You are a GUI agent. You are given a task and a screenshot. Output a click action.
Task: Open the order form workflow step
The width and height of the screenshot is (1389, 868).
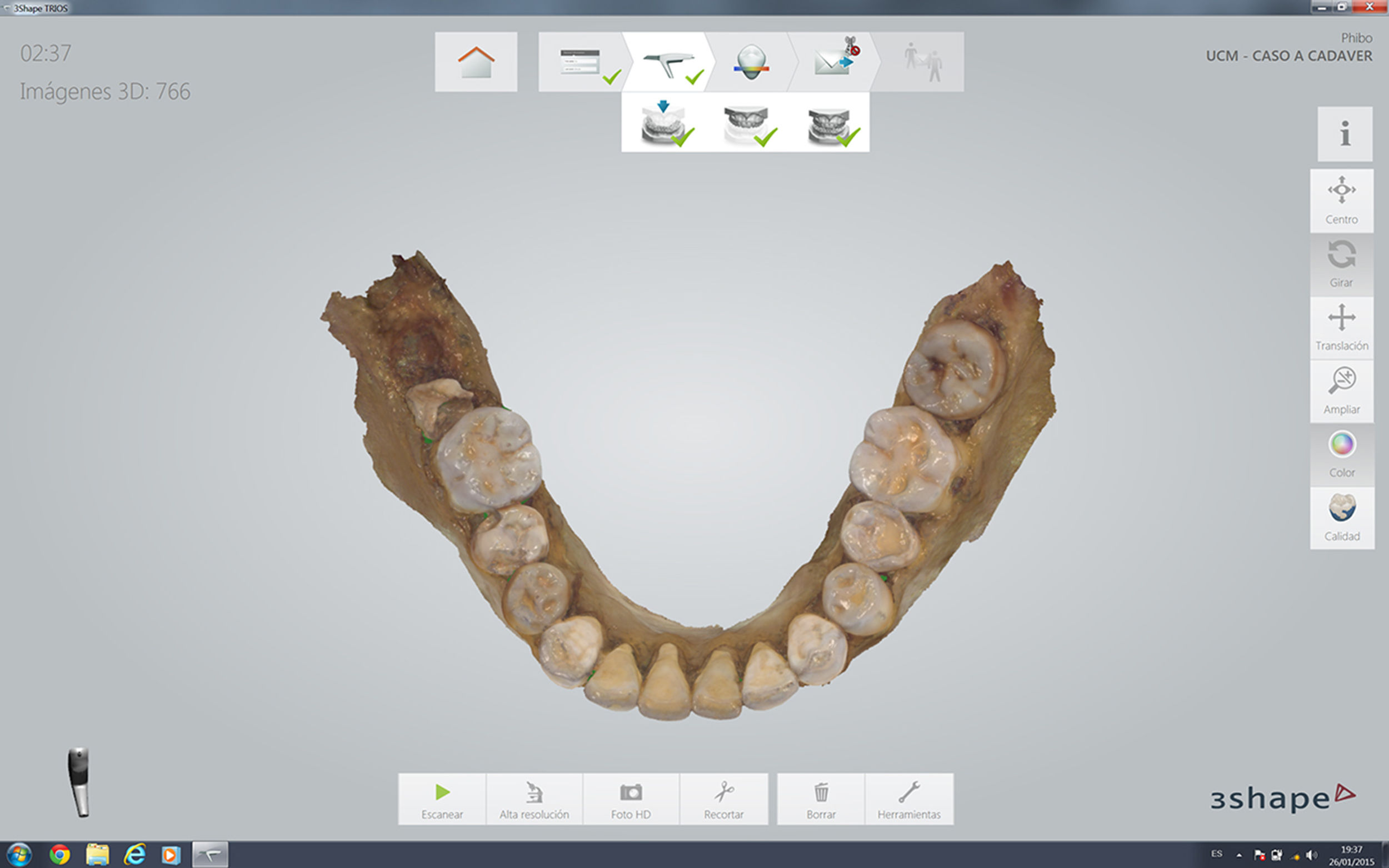point(580,62)
